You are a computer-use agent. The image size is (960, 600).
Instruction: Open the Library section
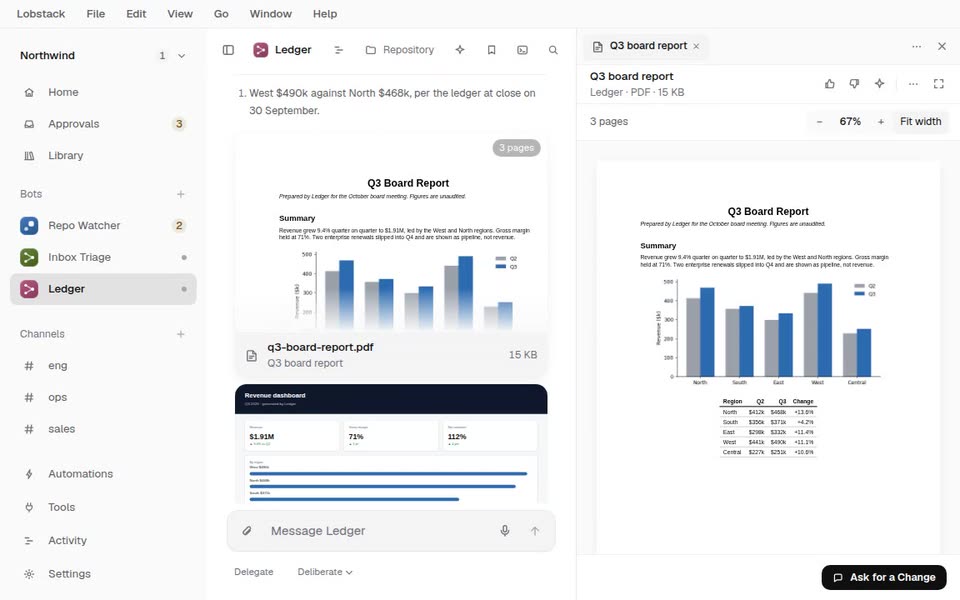103,156
